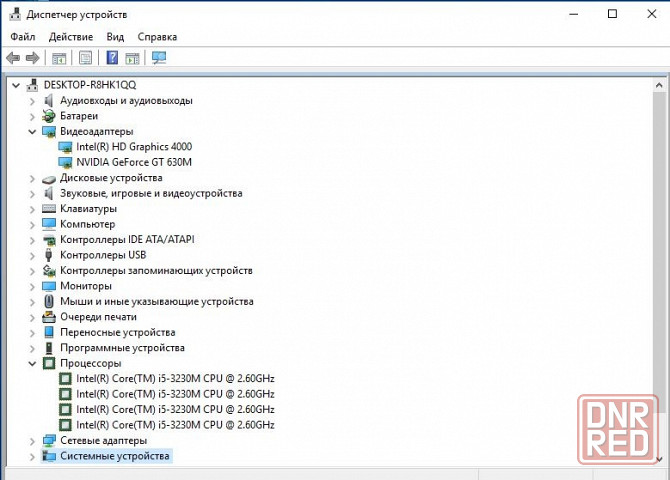This screenshot has width=670, height=480.
Task: Collapse the Процессоры category
Action: pos(32,364)
